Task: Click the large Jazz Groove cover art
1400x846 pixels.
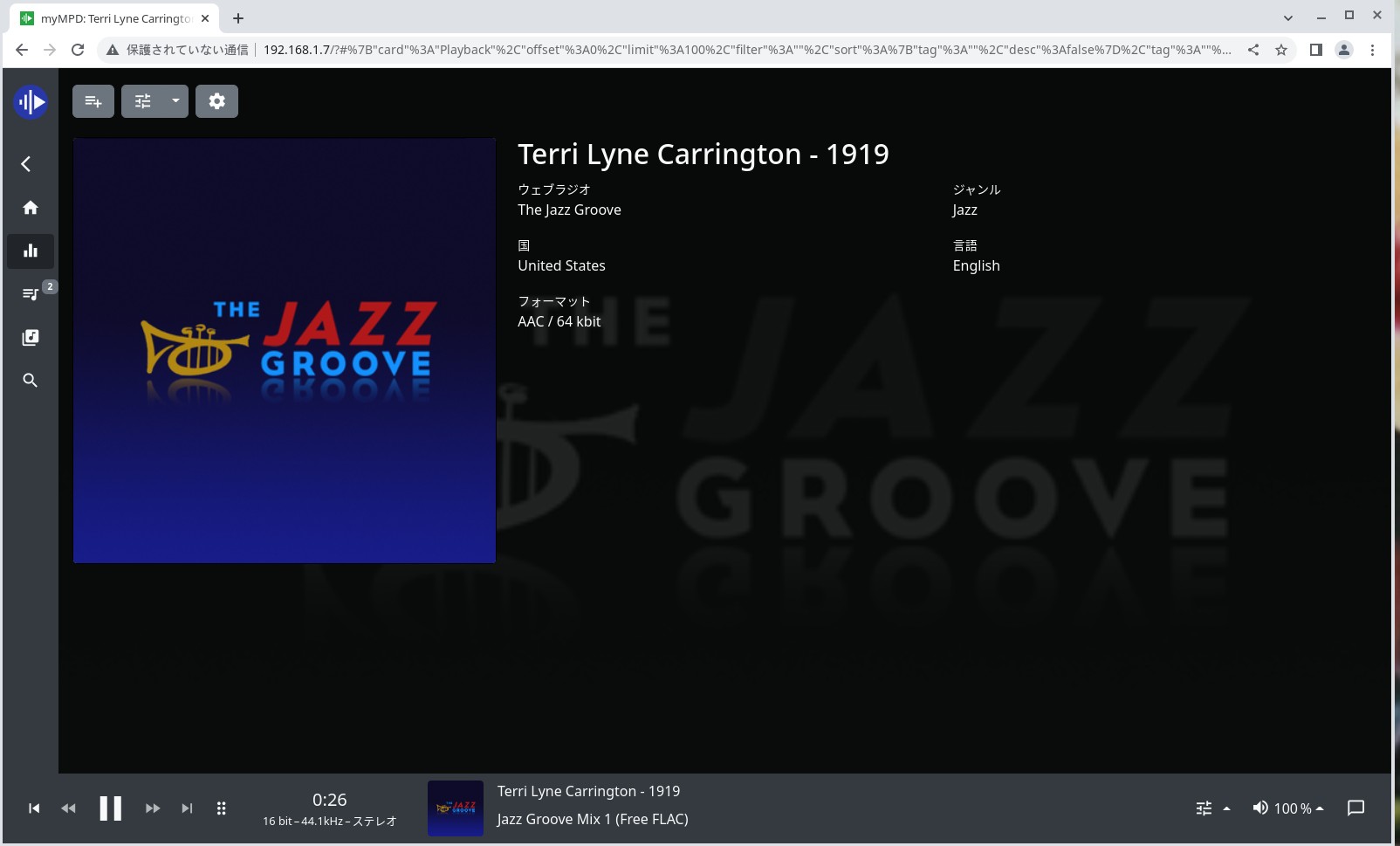Action: pos(285,350)
